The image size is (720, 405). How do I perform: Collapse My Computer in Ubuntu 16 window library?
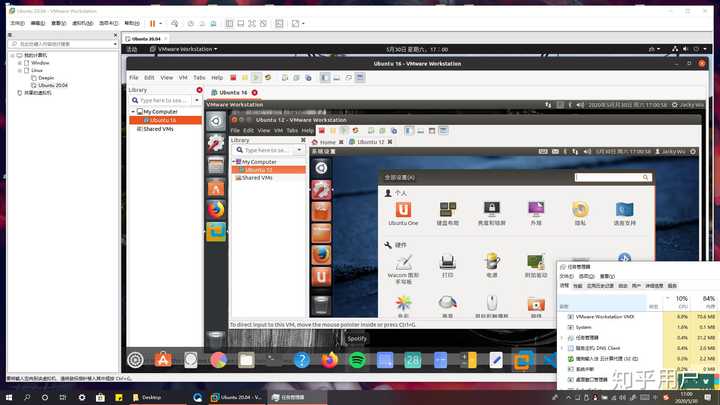pyautogui.click(x=133, y=112)
